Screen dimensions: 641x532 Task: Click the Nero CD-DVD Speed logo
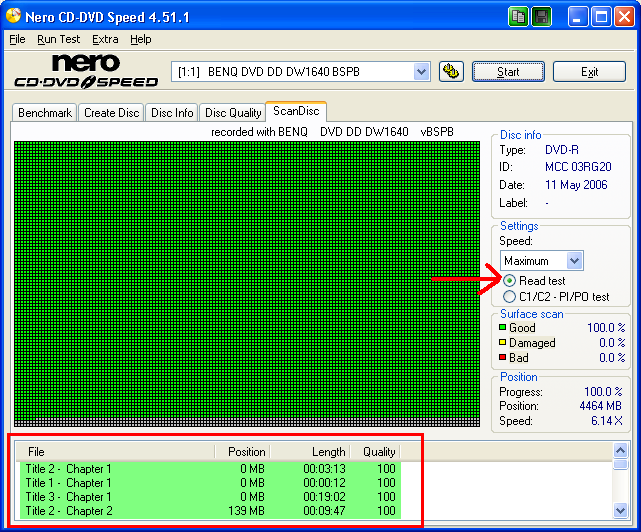(x=85, y=72)
